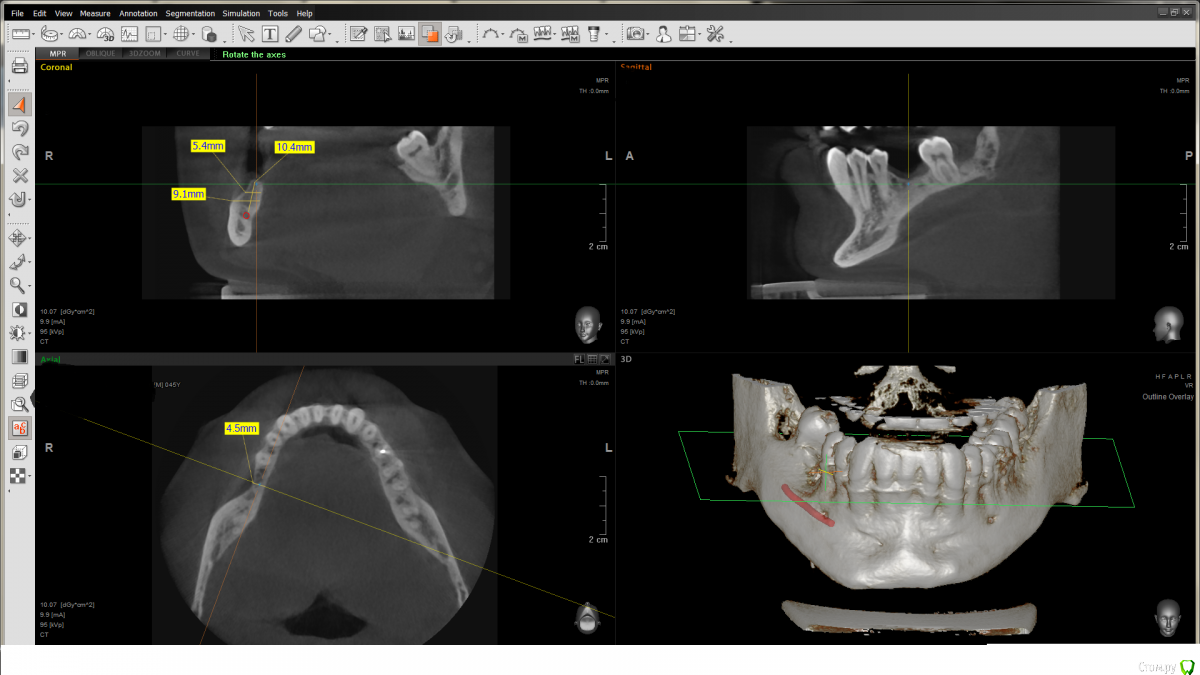Image resolution: width=1200 pixels, height=675 pixels.
Task: Click the grayscale gradient window-level icon
Action: pos(19,356)
